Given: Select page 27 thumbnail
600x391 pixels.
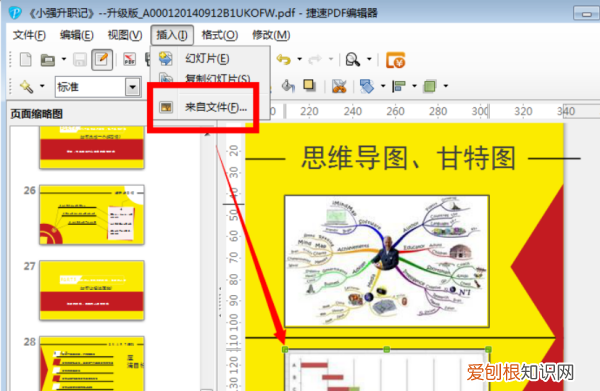Looking at the screenshot, I should click(x=92, y=290).
